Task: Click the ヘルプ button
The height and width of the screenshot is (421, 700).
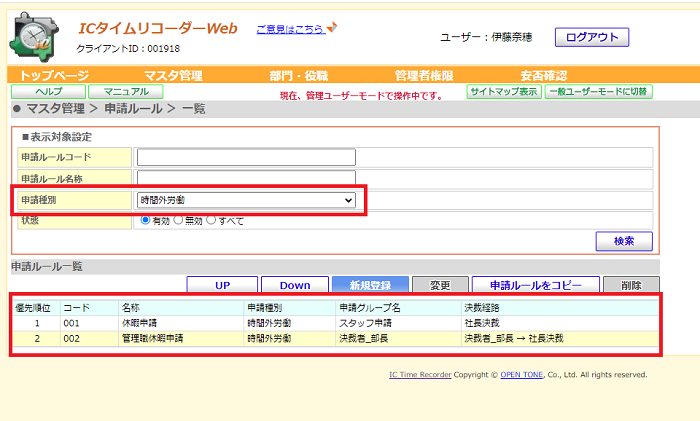Action: [x=49, y=92]
